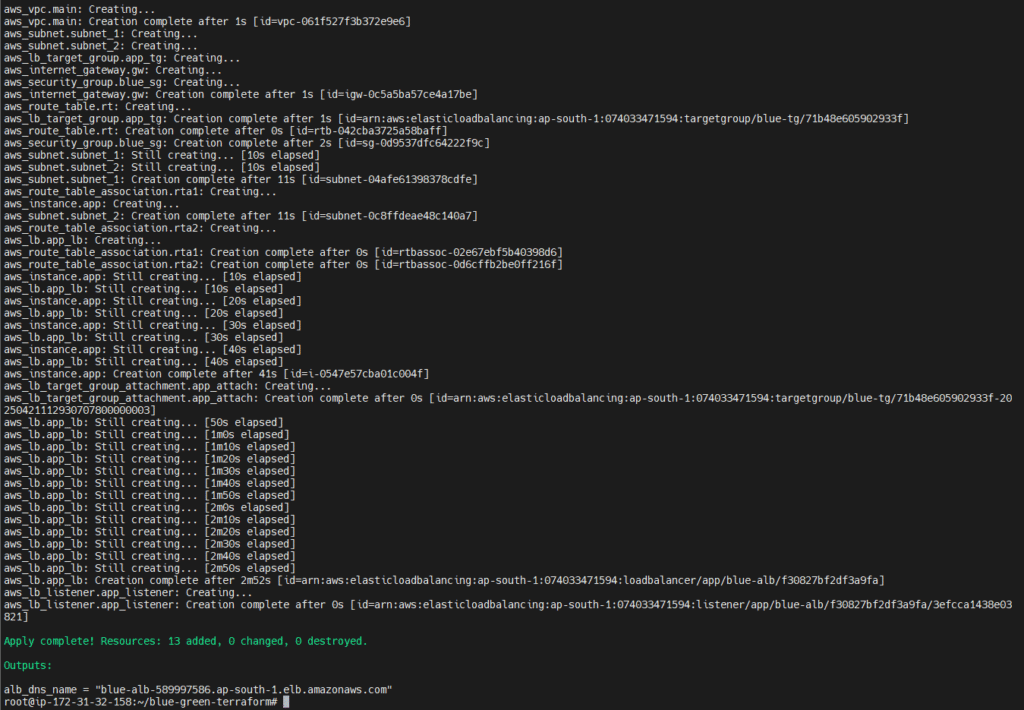Viewport: 1024px width, 710px height.
Task: Click the '[2m30s elapsed]' app_lb line
Action: (150, 545)
